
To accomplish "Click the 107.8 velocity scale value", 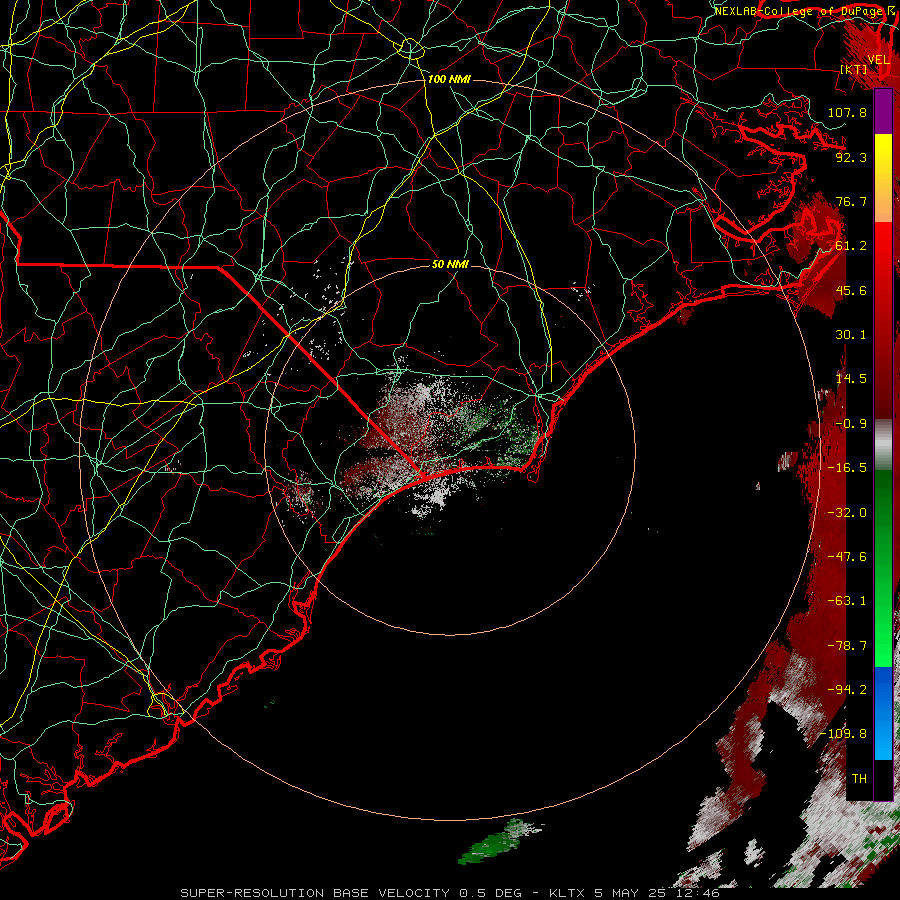I will pyautogui.click(x=847, y=112).
